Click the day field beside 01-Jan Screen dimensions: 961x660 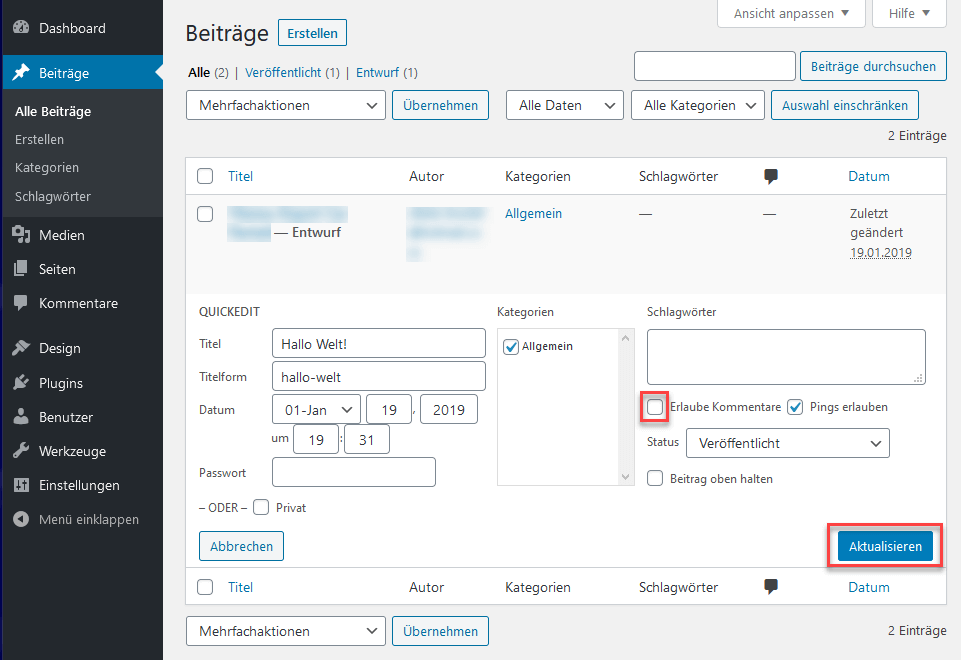389,409
